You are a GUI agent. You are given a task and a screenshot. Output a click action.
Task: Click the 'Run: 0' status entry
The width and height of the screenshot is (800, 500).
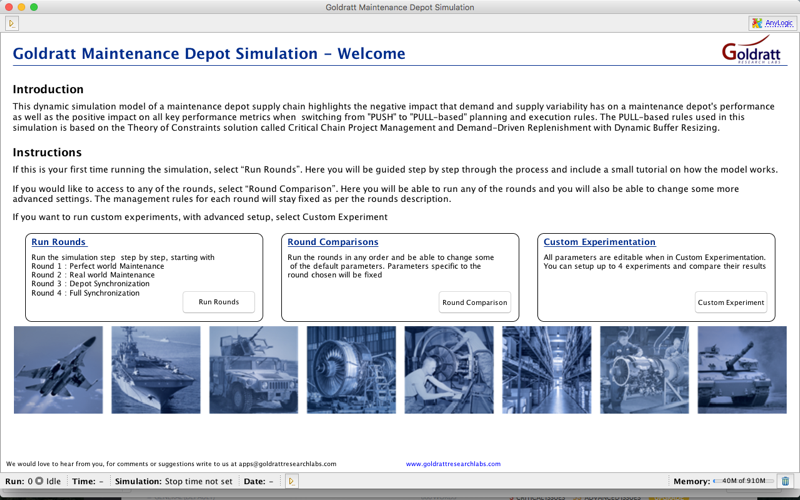click(x=19, y=481)
